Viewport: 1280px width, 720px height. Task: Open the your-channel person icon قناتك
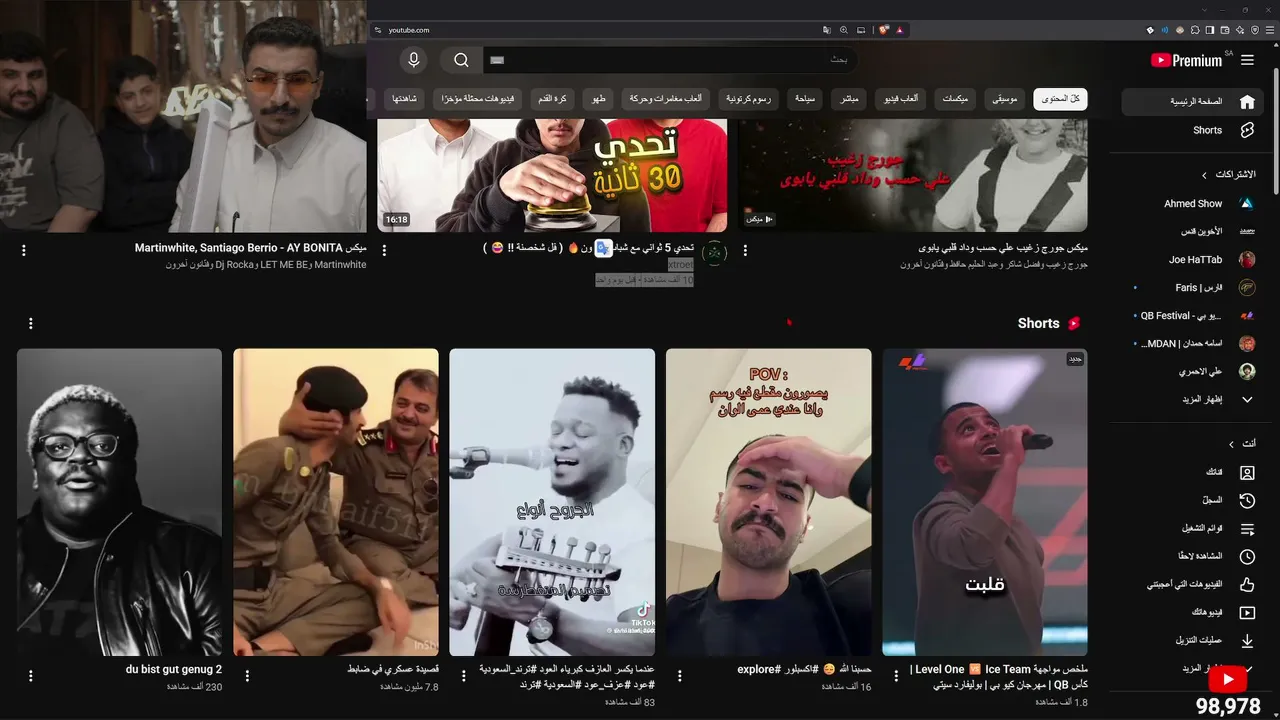coord(1247,472)
